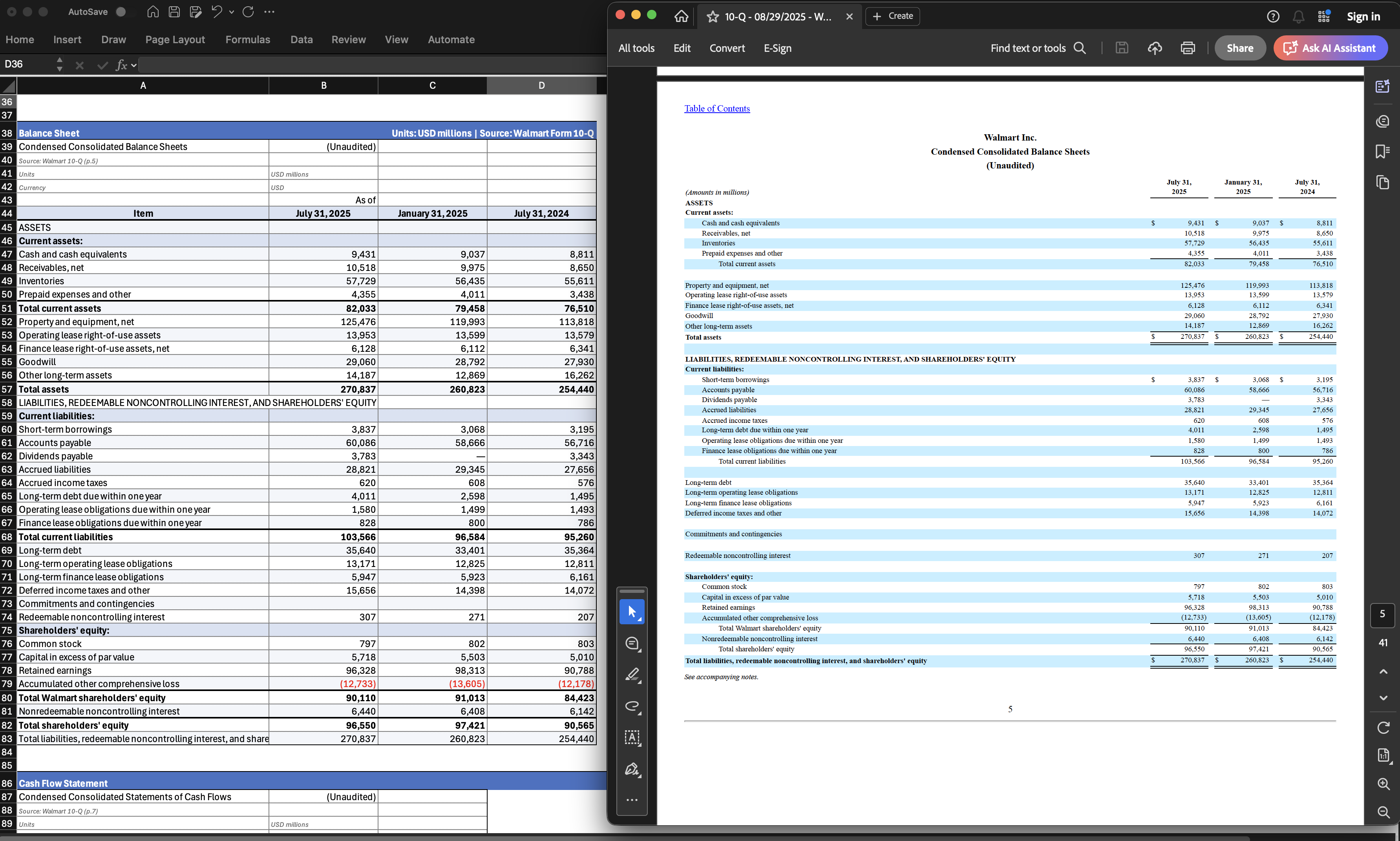Expand the formula fx function dropdown
Viewport: 1400px width, 841px height.
(x=134, y=65)
